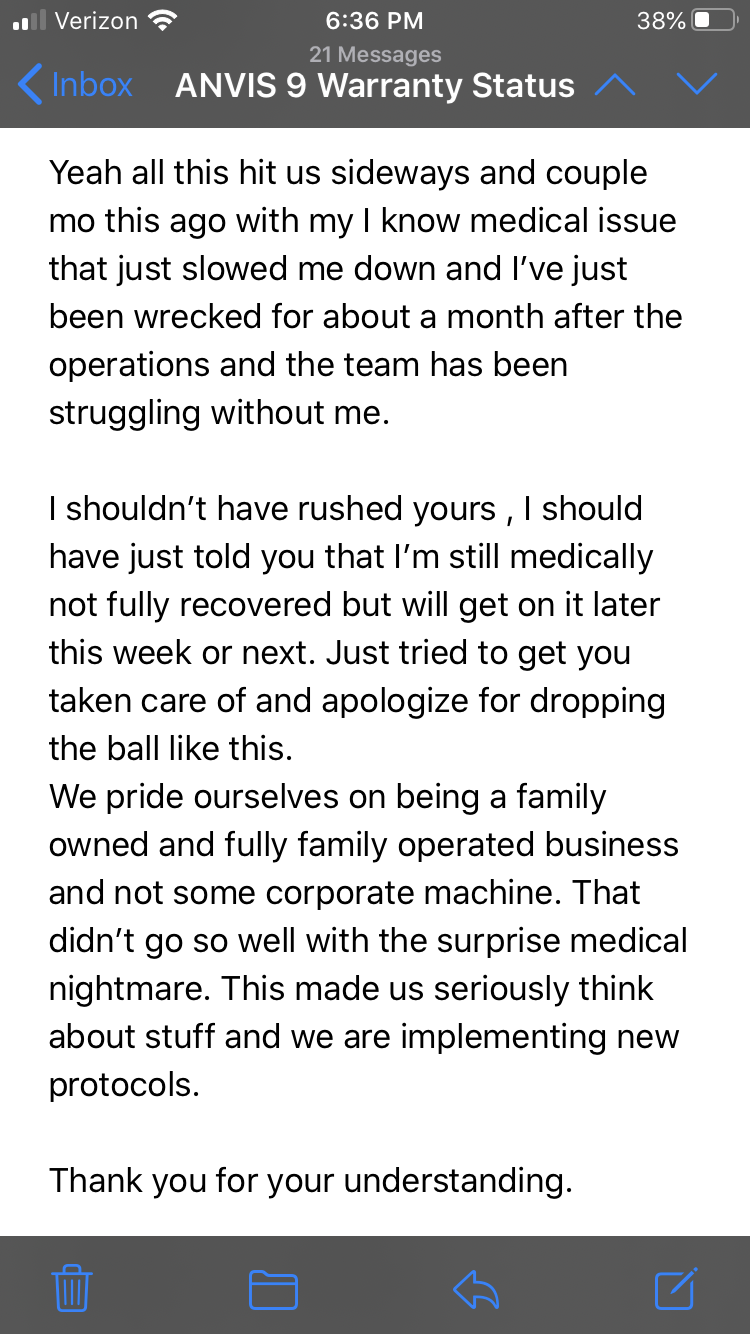Image resolution: width=750 pixels, height=1334 pixels.
Task: Compose a new message with the pencil icon
Action: pyautogui.click(x=676, y=1288)
